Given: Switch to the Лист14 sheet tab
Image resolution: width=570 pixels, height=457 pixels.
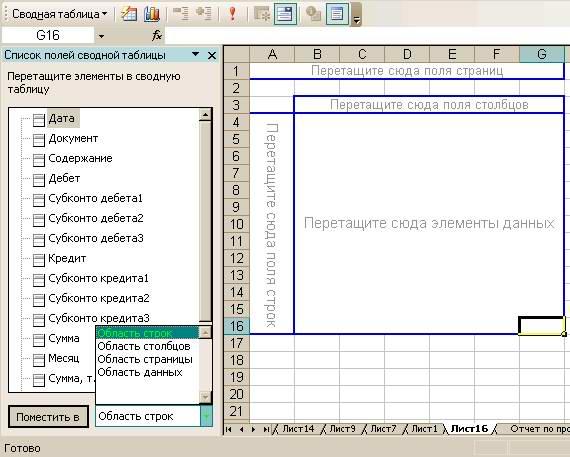Looking at the screenshot, I should pos(298,429).
